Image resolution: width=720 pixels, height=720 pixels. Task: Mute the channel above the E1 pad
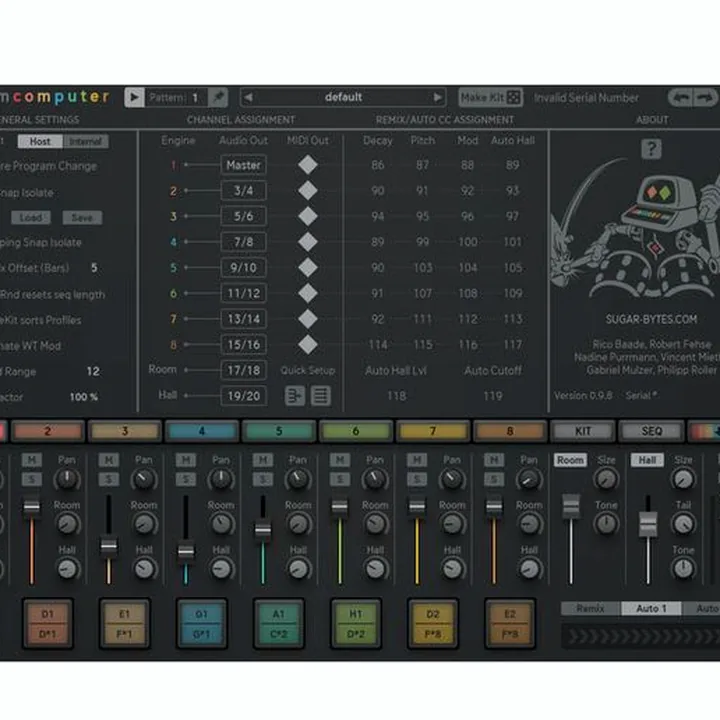point(109,460)
